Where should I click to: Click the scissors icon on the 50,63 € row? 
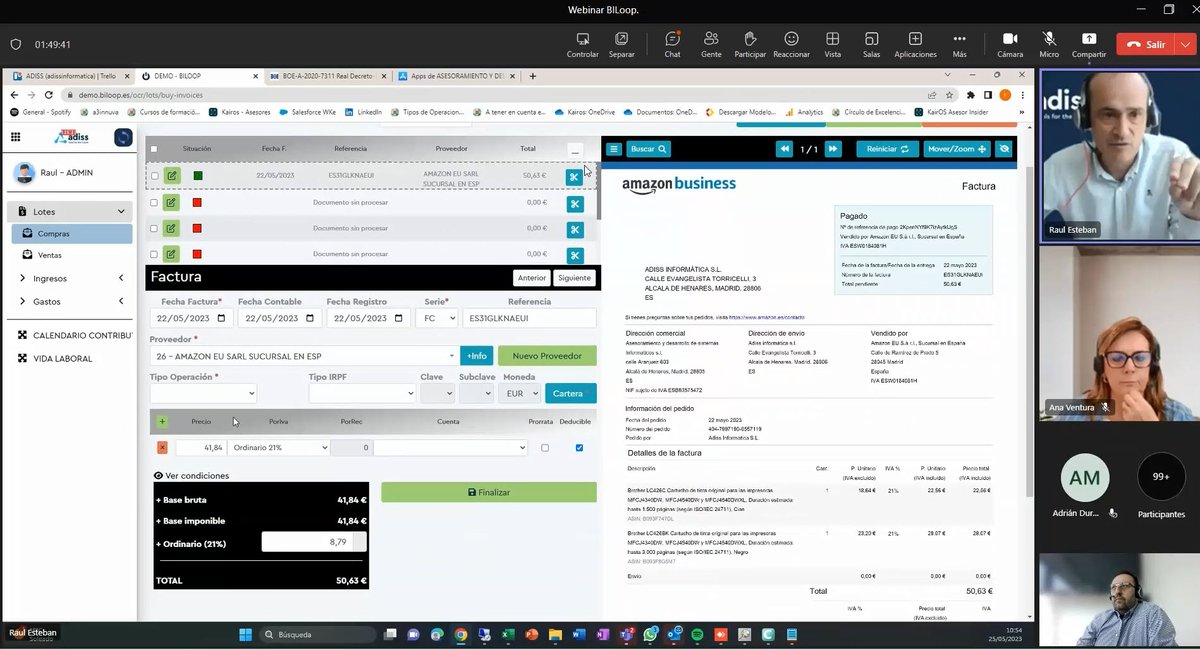click(x=574, y=177)
